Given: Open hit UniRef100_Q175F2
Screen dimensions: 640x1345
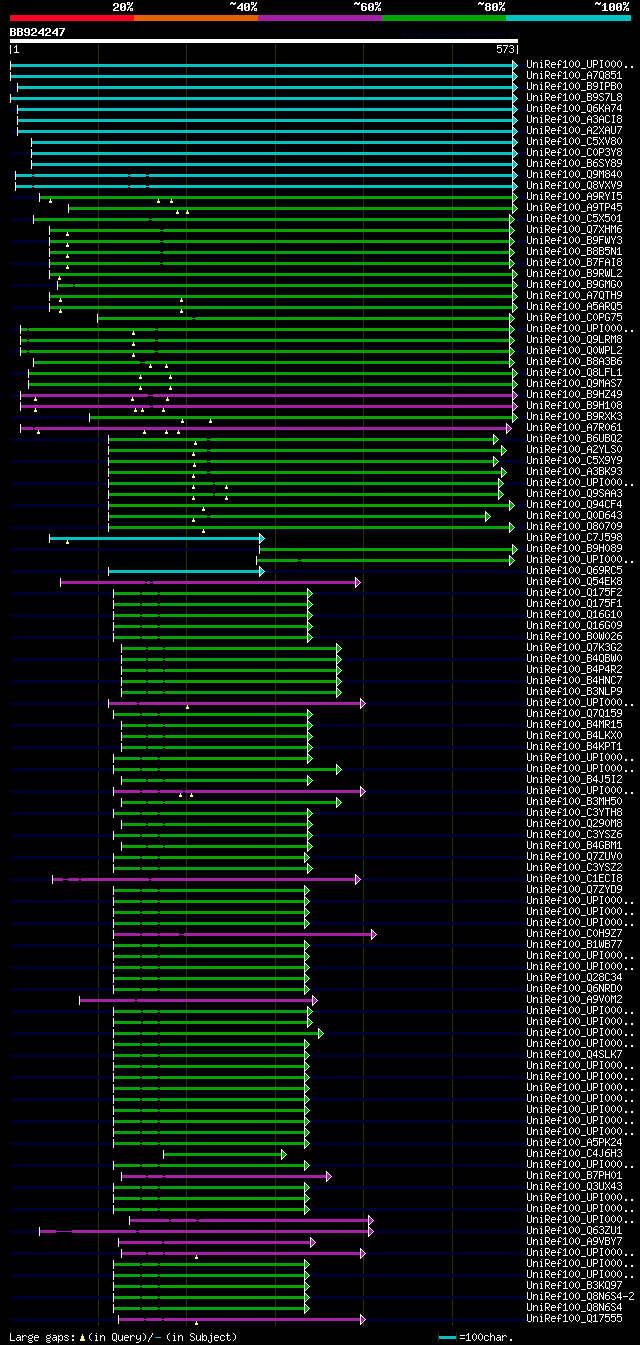Looking at the screenshot, I should coord(574,592).
